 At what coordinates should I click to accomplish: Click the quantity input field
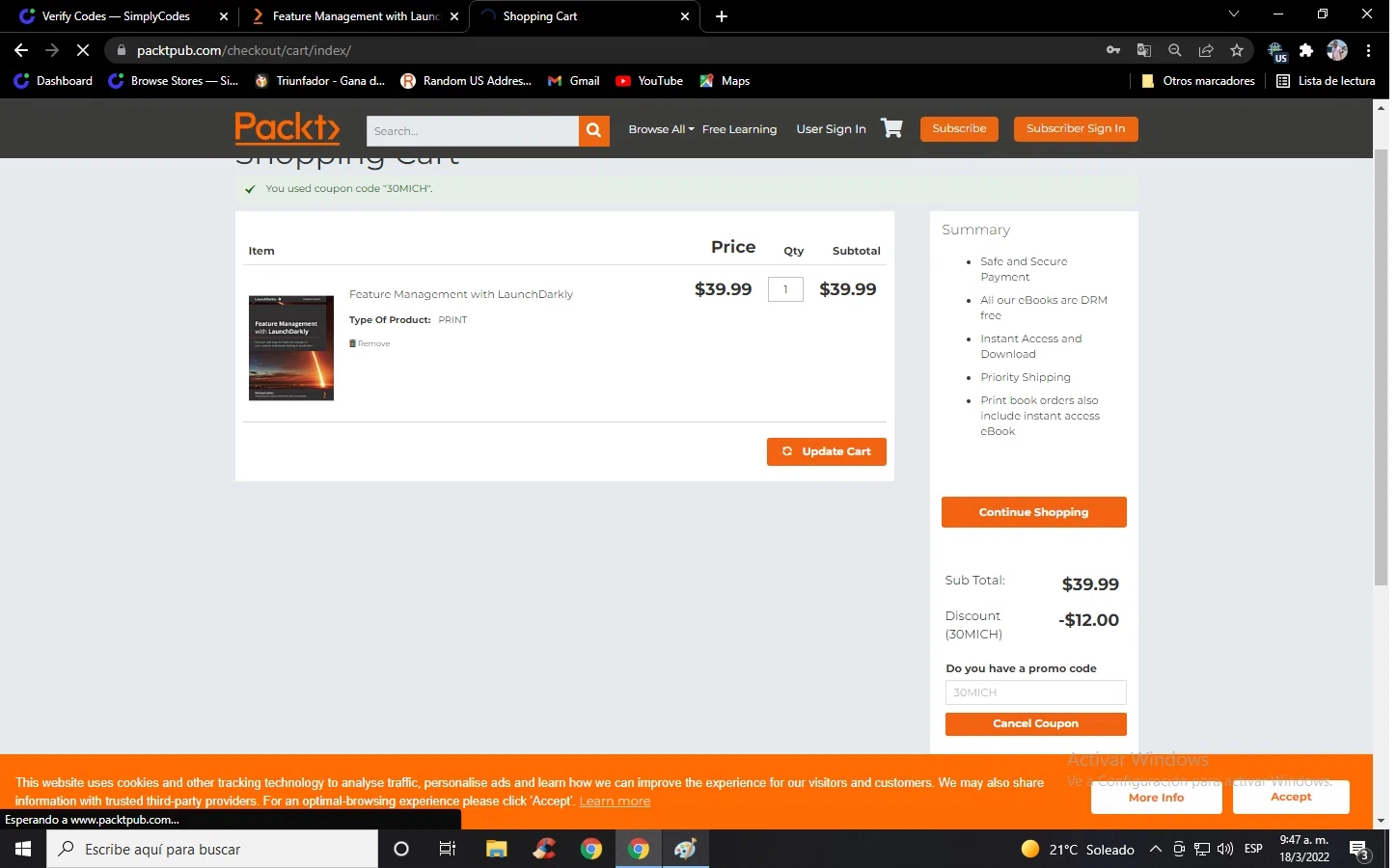pos(785,289)
